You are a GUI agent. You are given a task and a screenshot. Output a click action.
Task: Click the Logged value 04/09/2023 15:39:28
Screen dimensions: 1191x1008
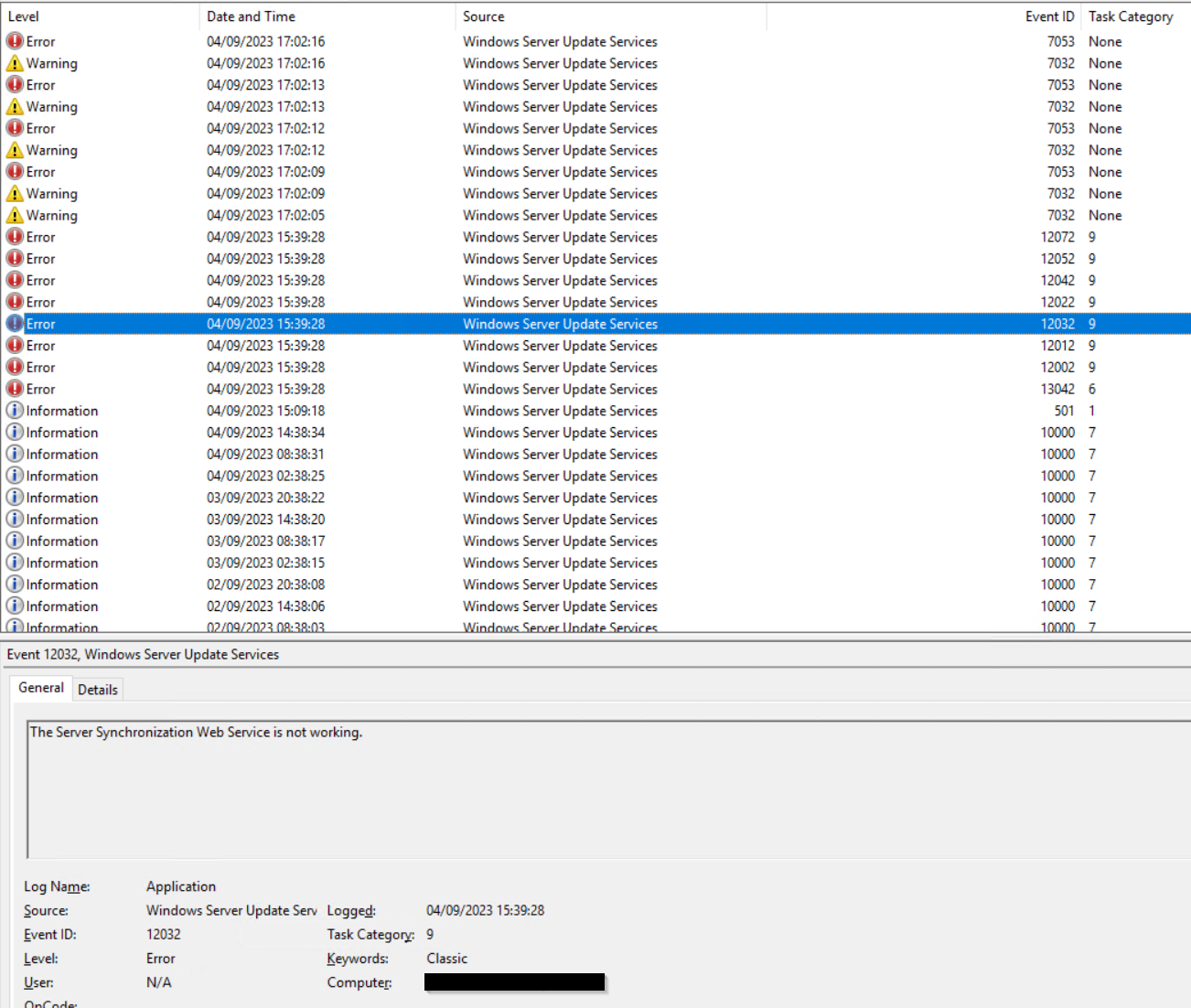[x=486, y=911]
